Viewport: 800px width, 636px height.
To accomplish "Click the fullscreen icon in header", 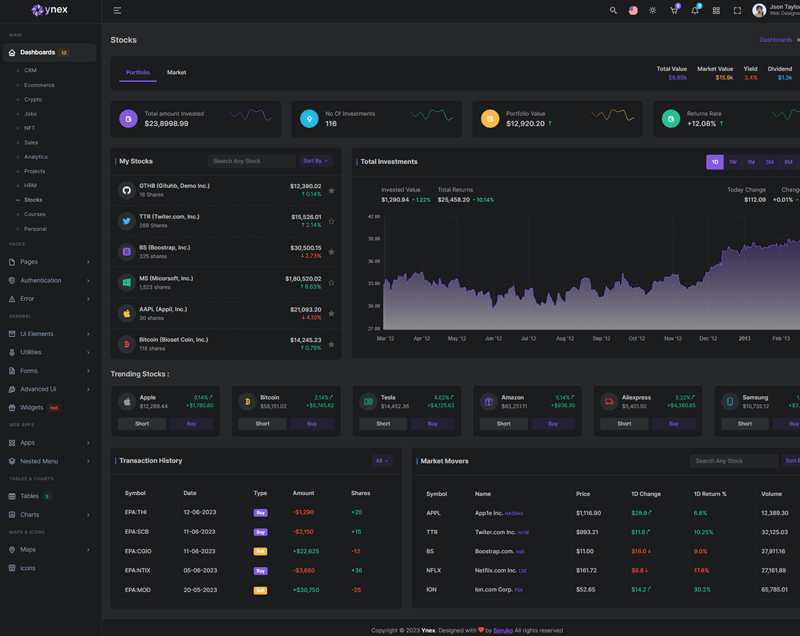I will click(x=737, y=11).
